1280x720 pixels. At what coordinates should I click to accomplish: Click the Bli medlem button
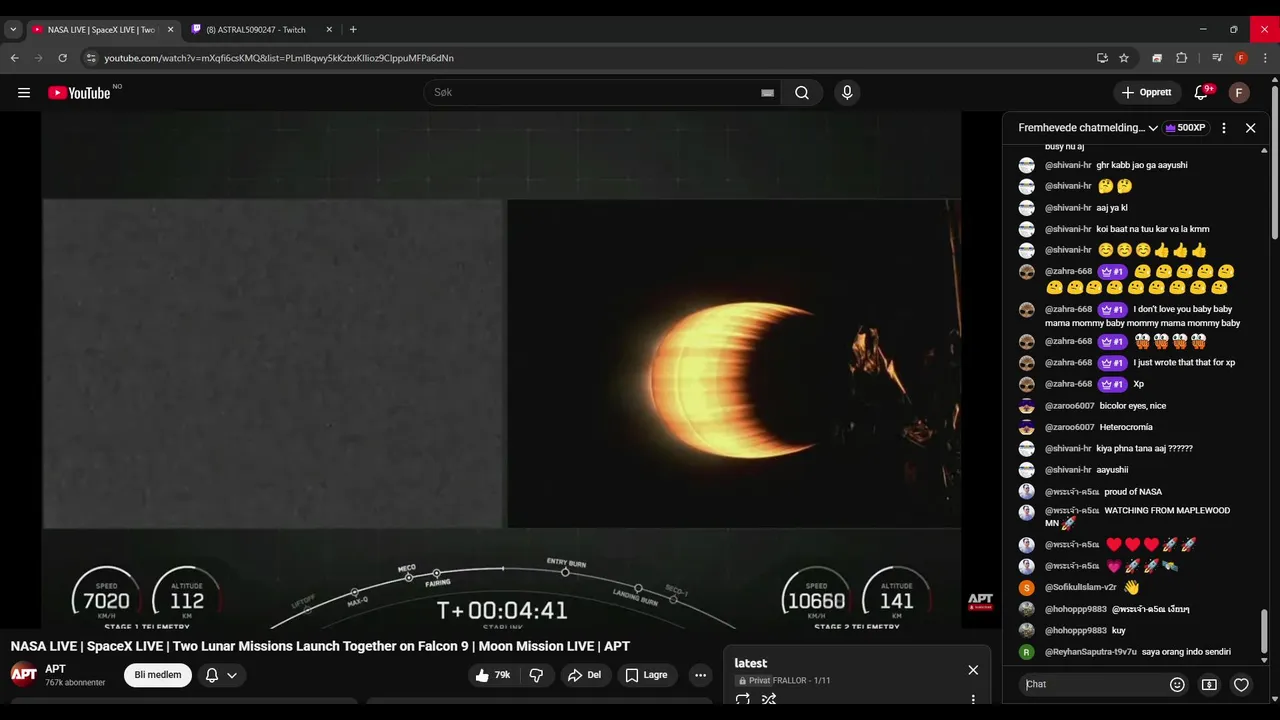[158, 675]
